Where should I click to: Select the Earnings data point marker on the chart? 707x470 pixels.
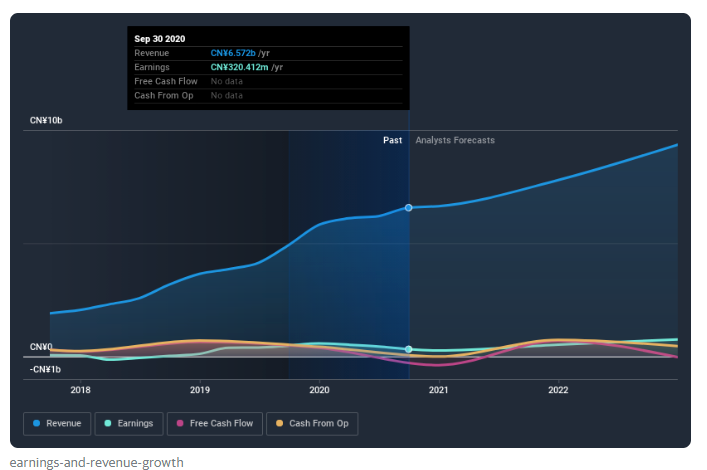pos(409,349)
